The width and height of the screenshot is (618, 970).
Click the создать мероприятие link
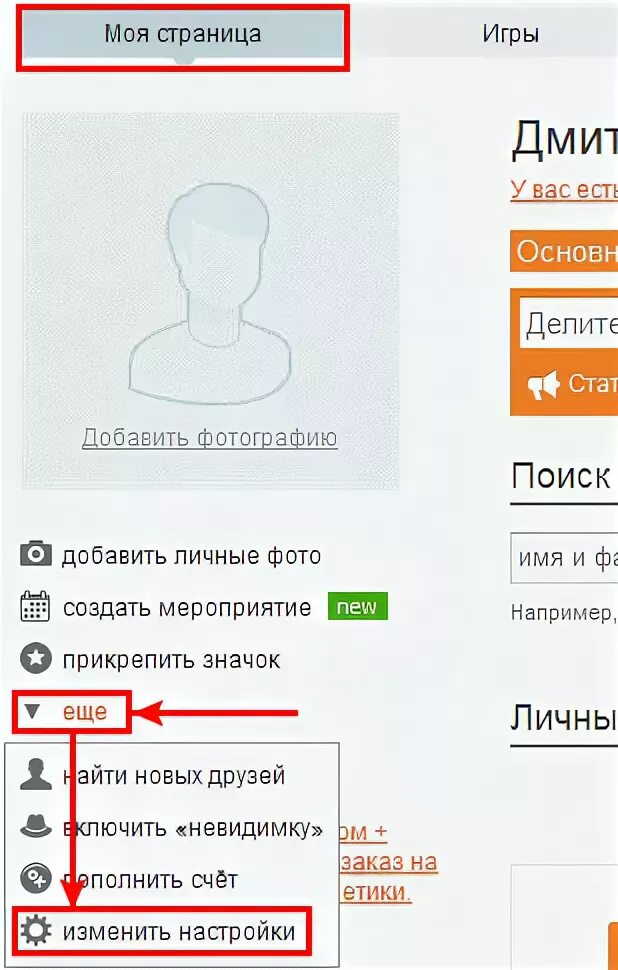[187, 607]
